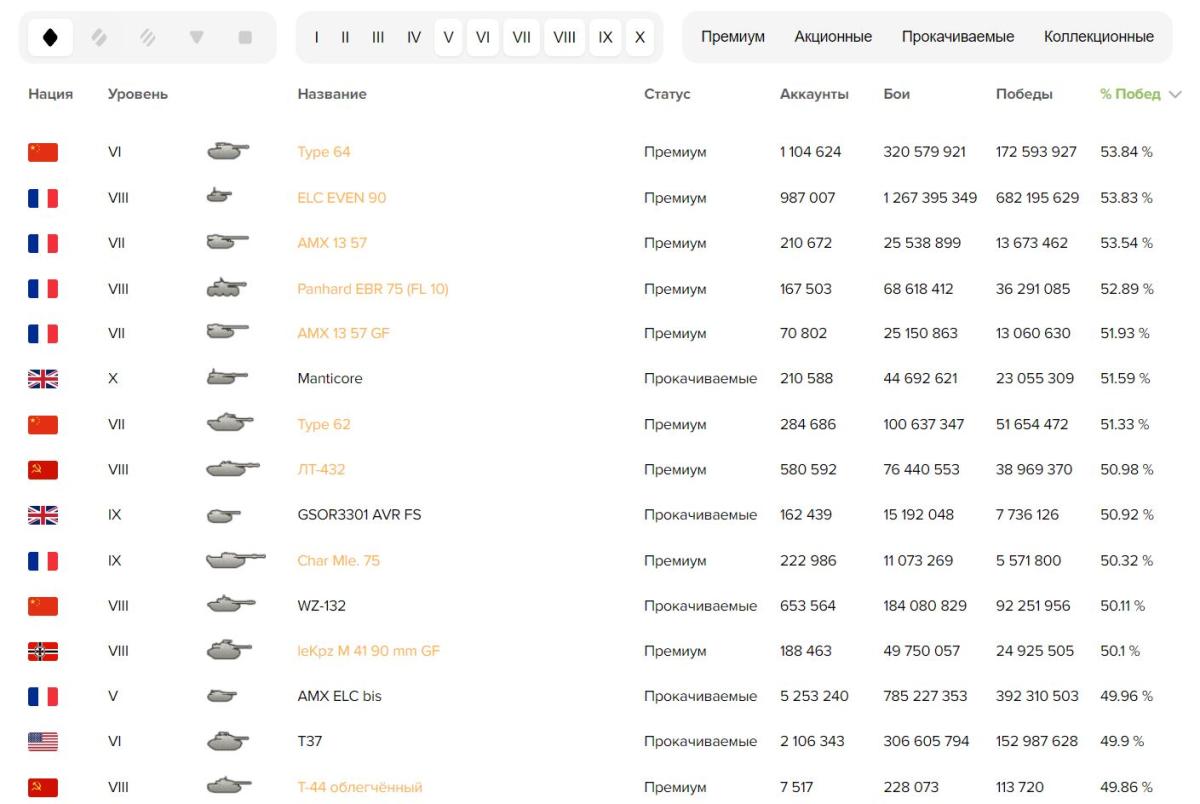Toggle the tier V filter

(448, 38)
